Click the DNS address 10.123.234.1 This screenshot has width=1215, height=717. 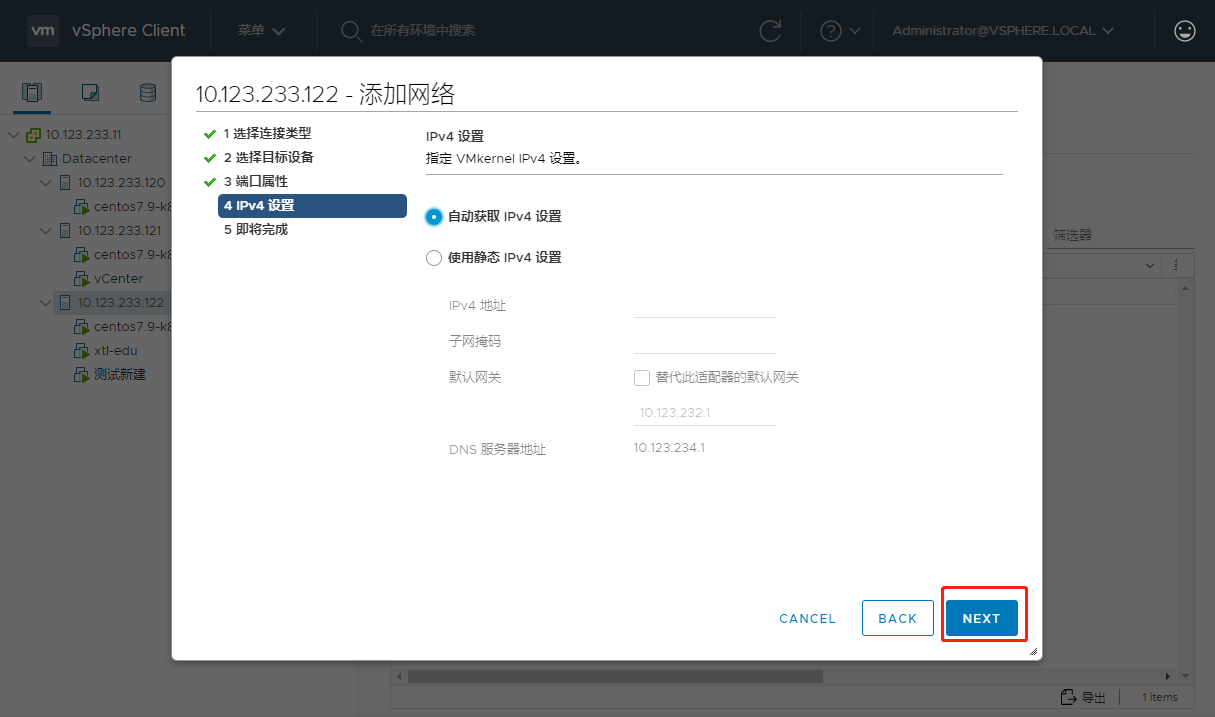pyautogui.click(x=669, y=448)
